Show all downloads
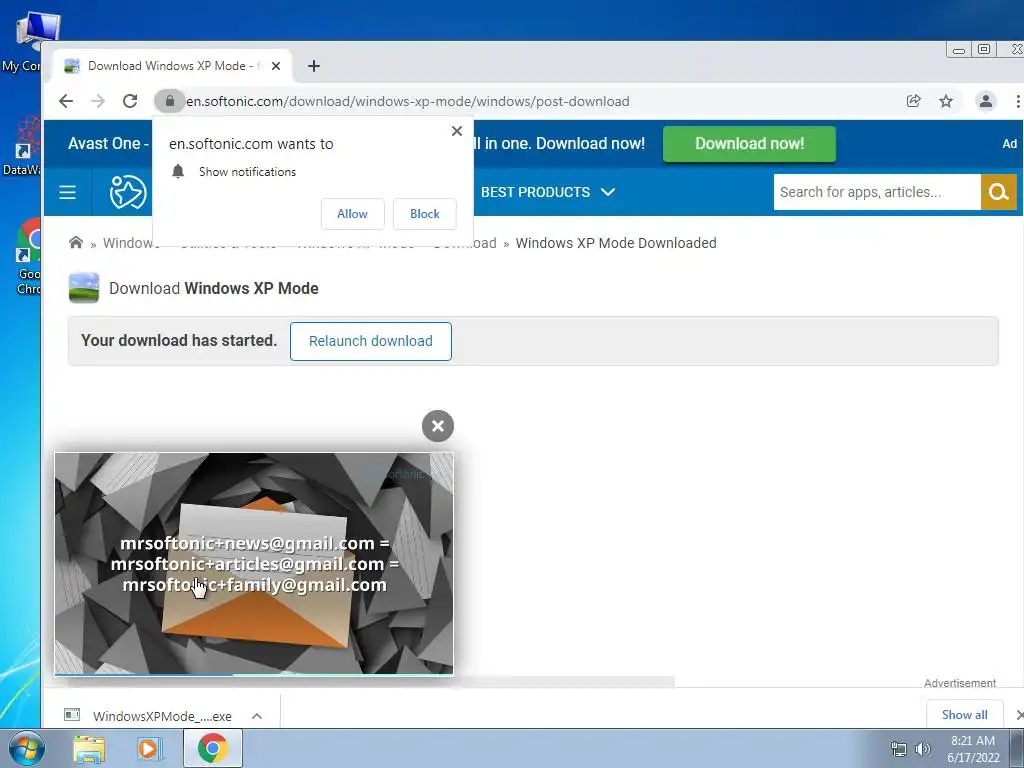This screenshot has width=1024, height=768. coord(965,714)
